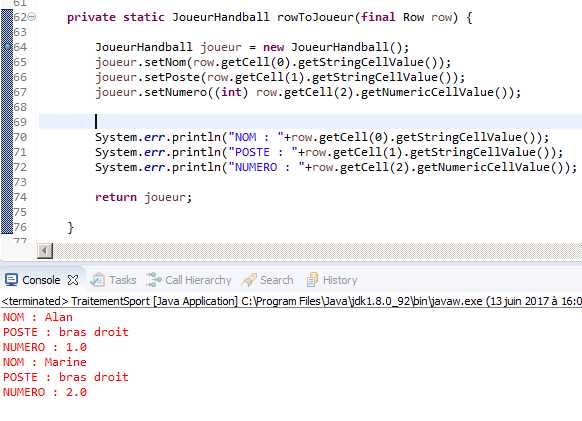This screenshot has width=582, height=421.
Task: Click 'NUMERO : 2.0' console output line
Action: [45, 392]
